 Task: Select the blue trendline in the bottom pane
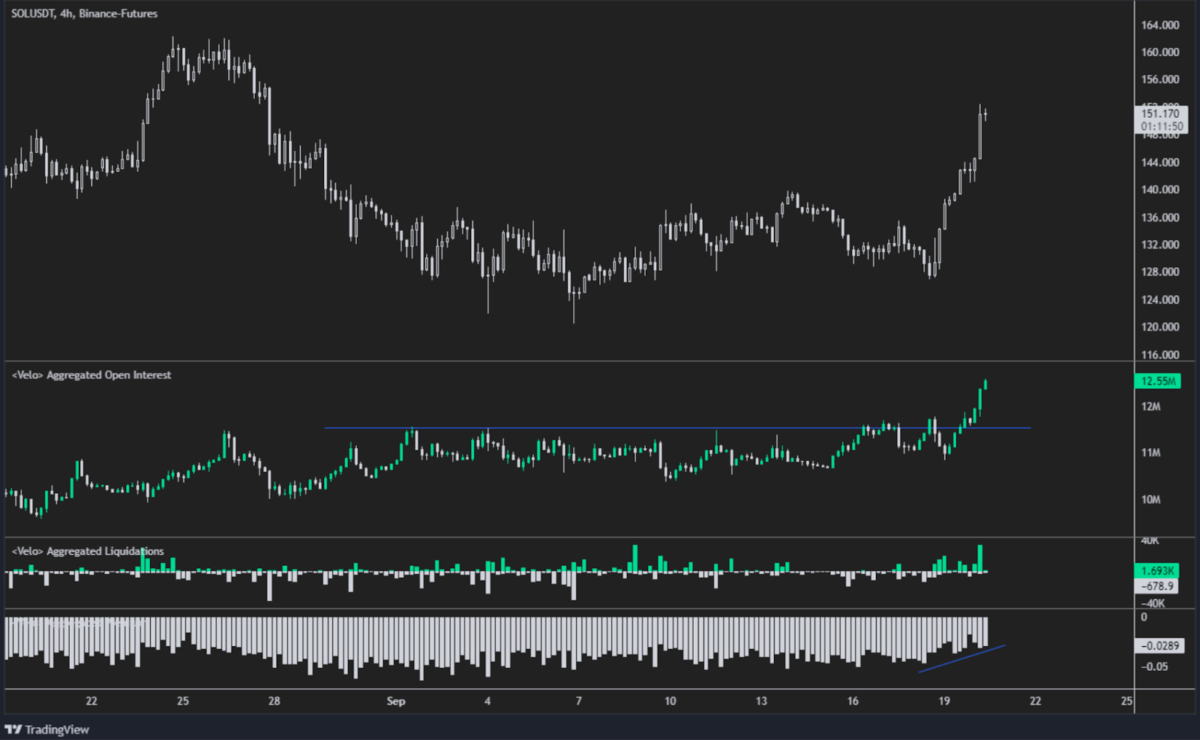pyautogui.click(x=962, y=659)
